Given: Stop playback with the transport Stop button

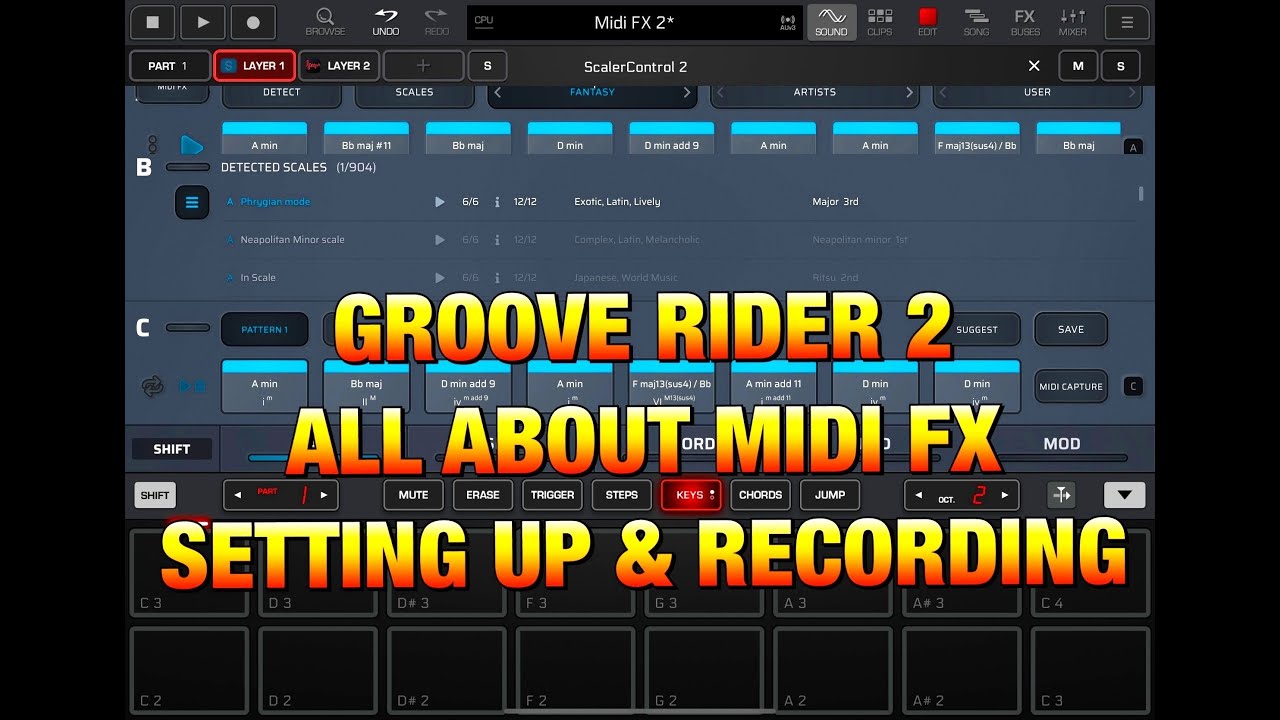Looking at the screenshot, I should click(152, 21).
